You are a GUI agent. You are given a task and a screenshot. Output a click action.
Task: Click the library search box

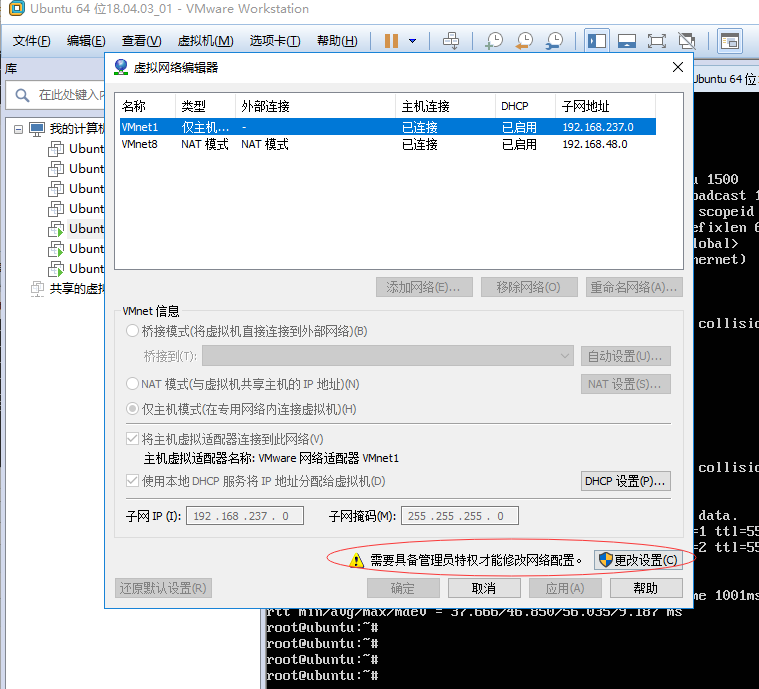[56, 95]
